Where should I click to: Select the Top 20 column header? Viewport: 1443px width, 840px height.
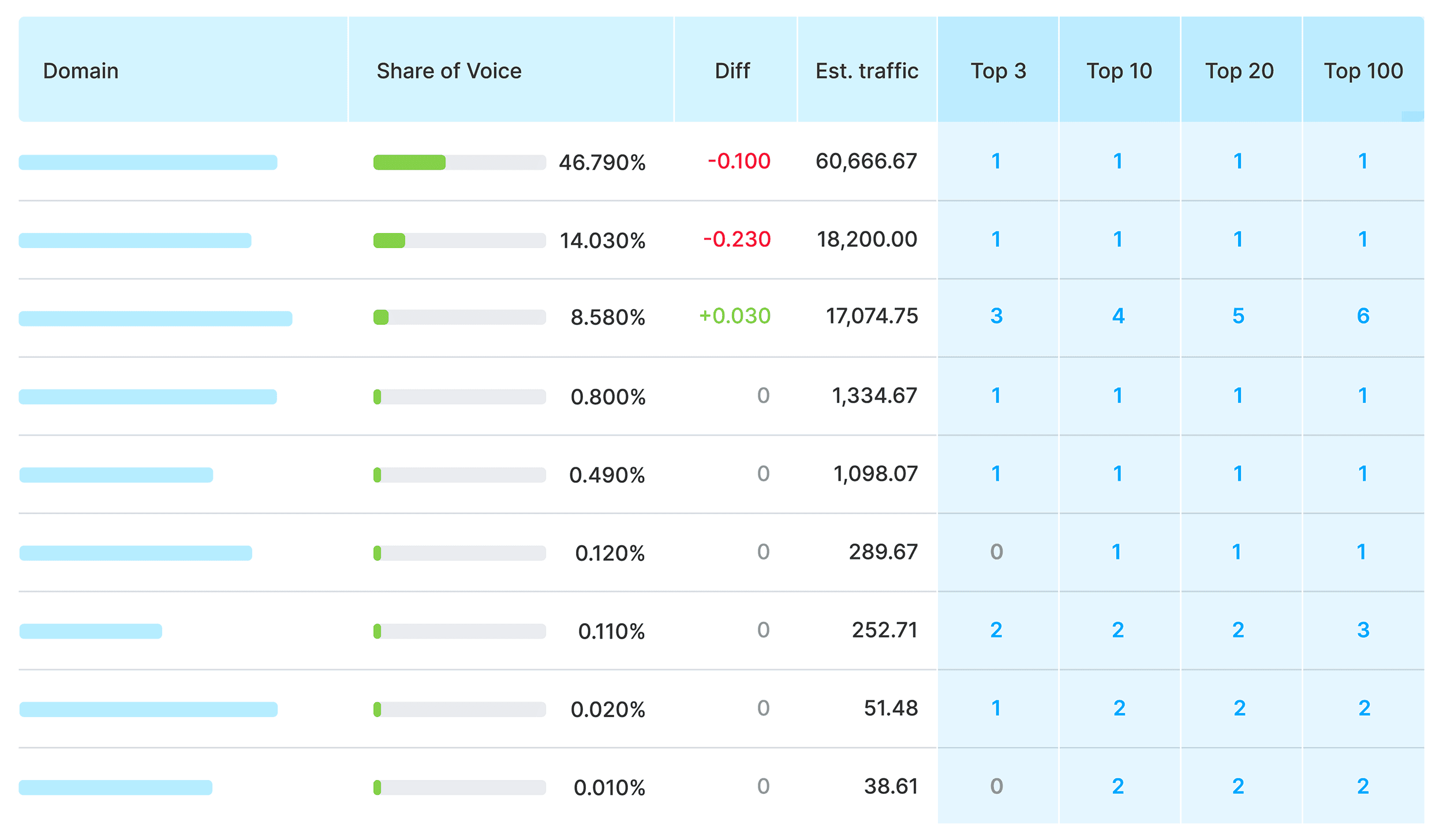1240,70
